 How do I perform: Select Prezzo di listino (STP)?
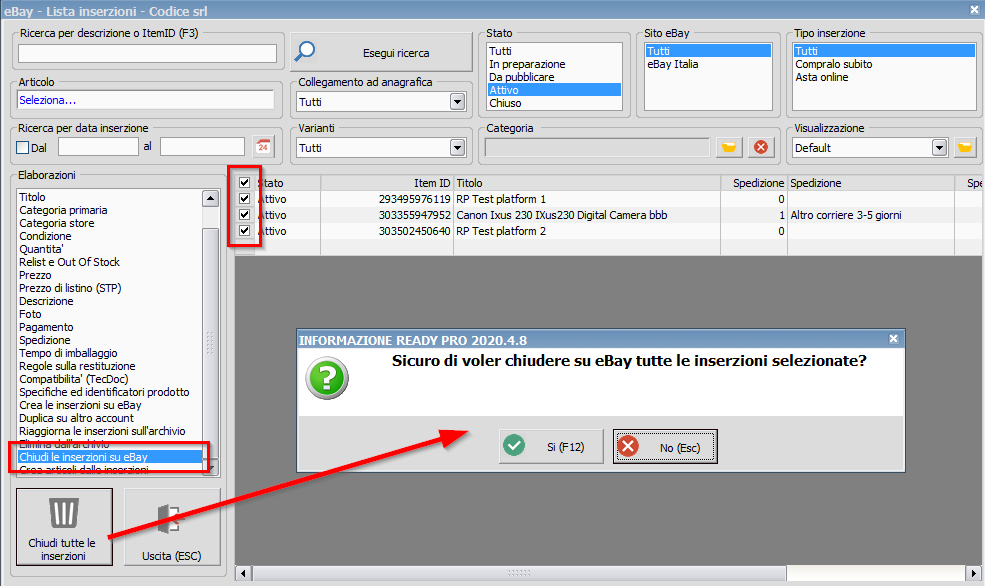(109, 288)
